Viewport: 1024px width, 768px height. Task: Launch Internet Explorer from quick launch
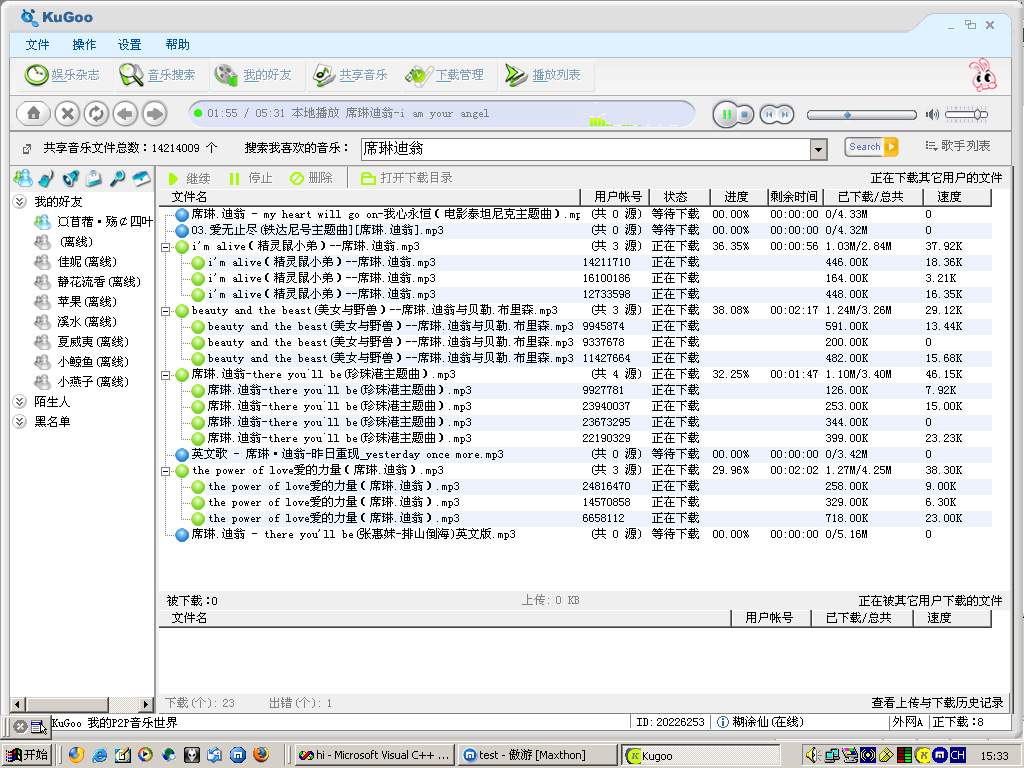pyautogui.click(x=99, y=755)
